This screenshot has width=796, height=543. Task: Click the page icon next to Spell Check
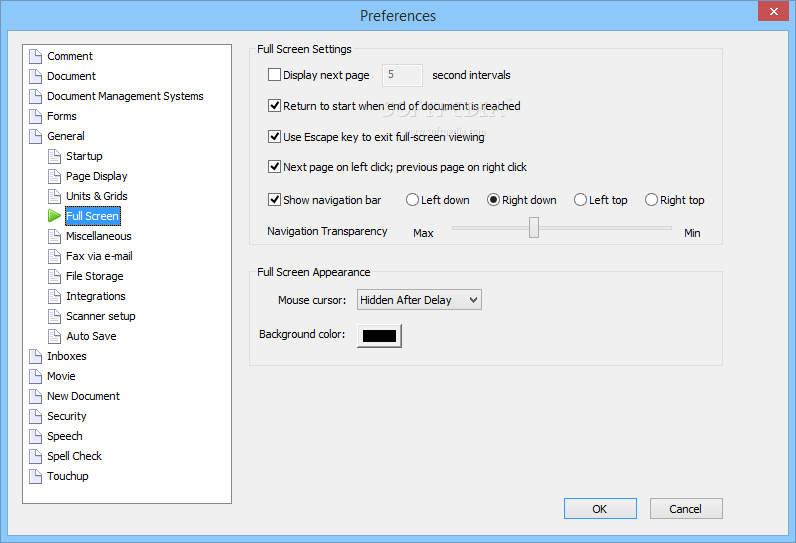point(36,456)
